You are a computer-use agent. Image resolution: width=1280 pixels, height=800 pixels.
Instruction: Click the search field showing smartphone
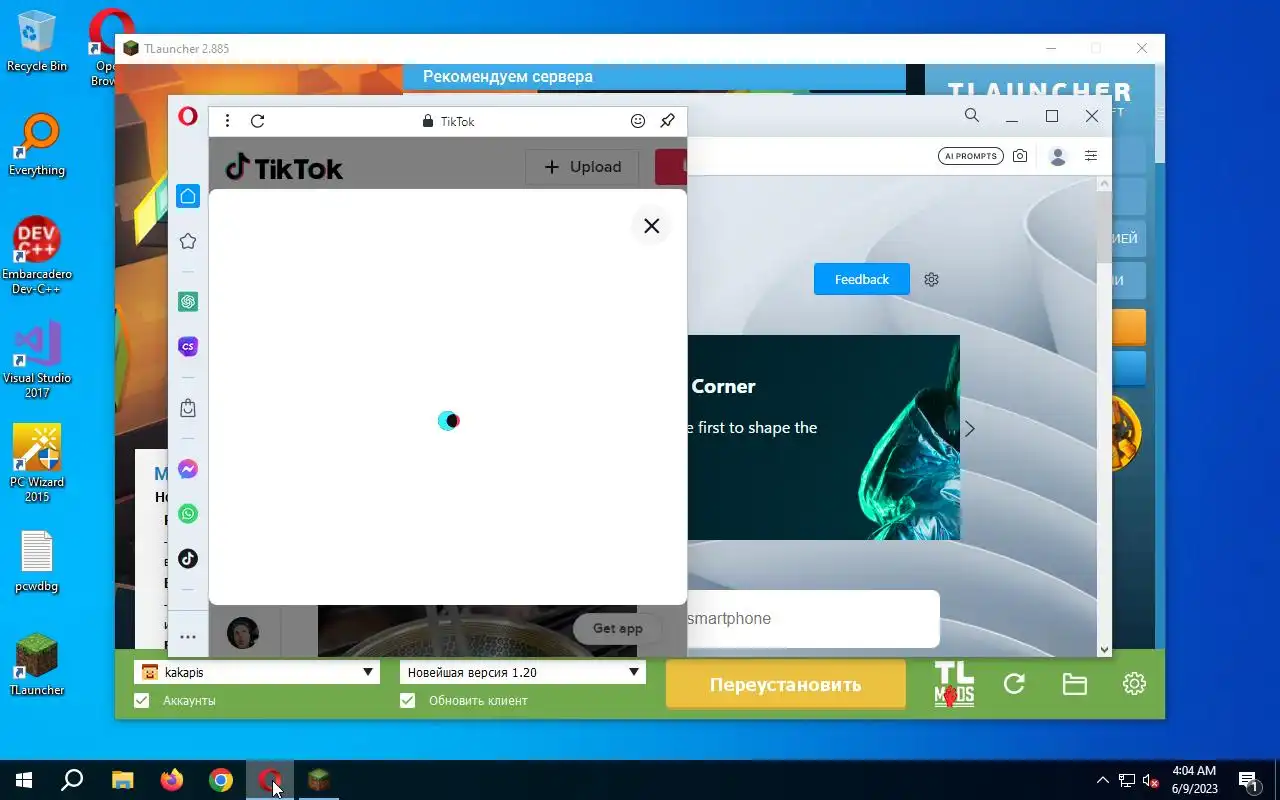(x=813, y=618)
